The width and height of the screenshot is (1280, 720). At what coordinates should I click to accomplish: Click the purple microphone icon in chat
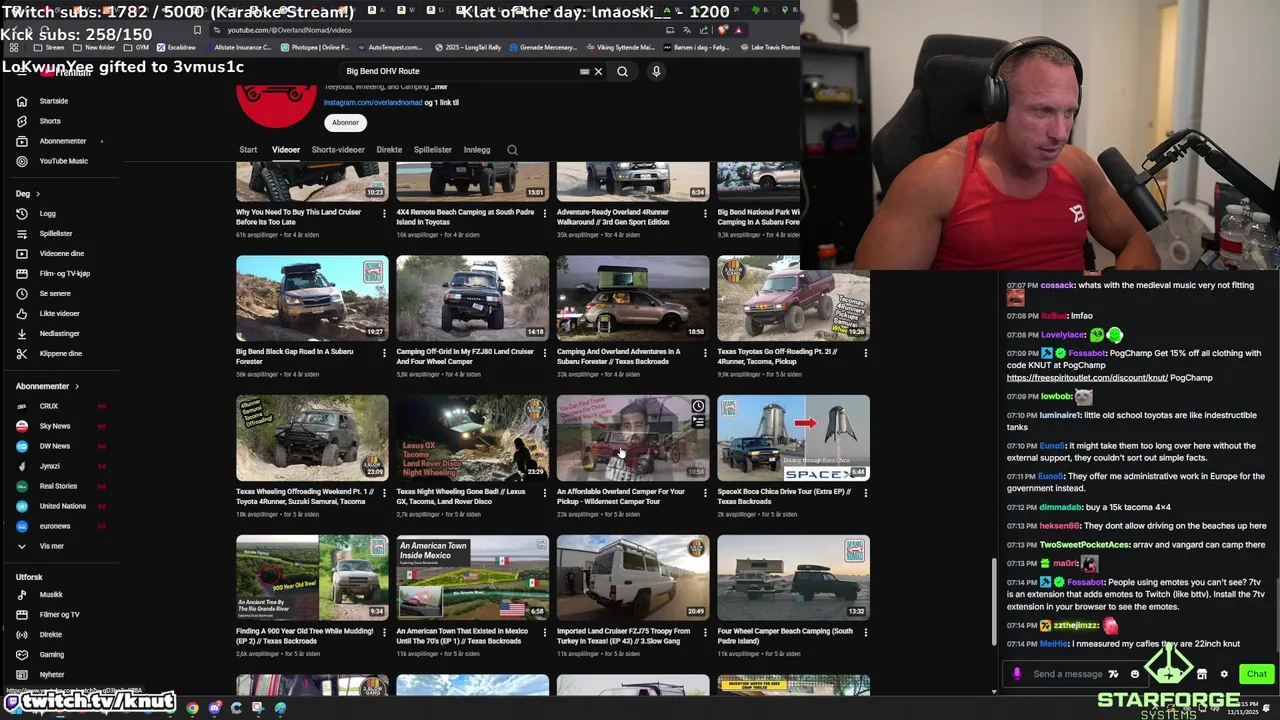1017,674
